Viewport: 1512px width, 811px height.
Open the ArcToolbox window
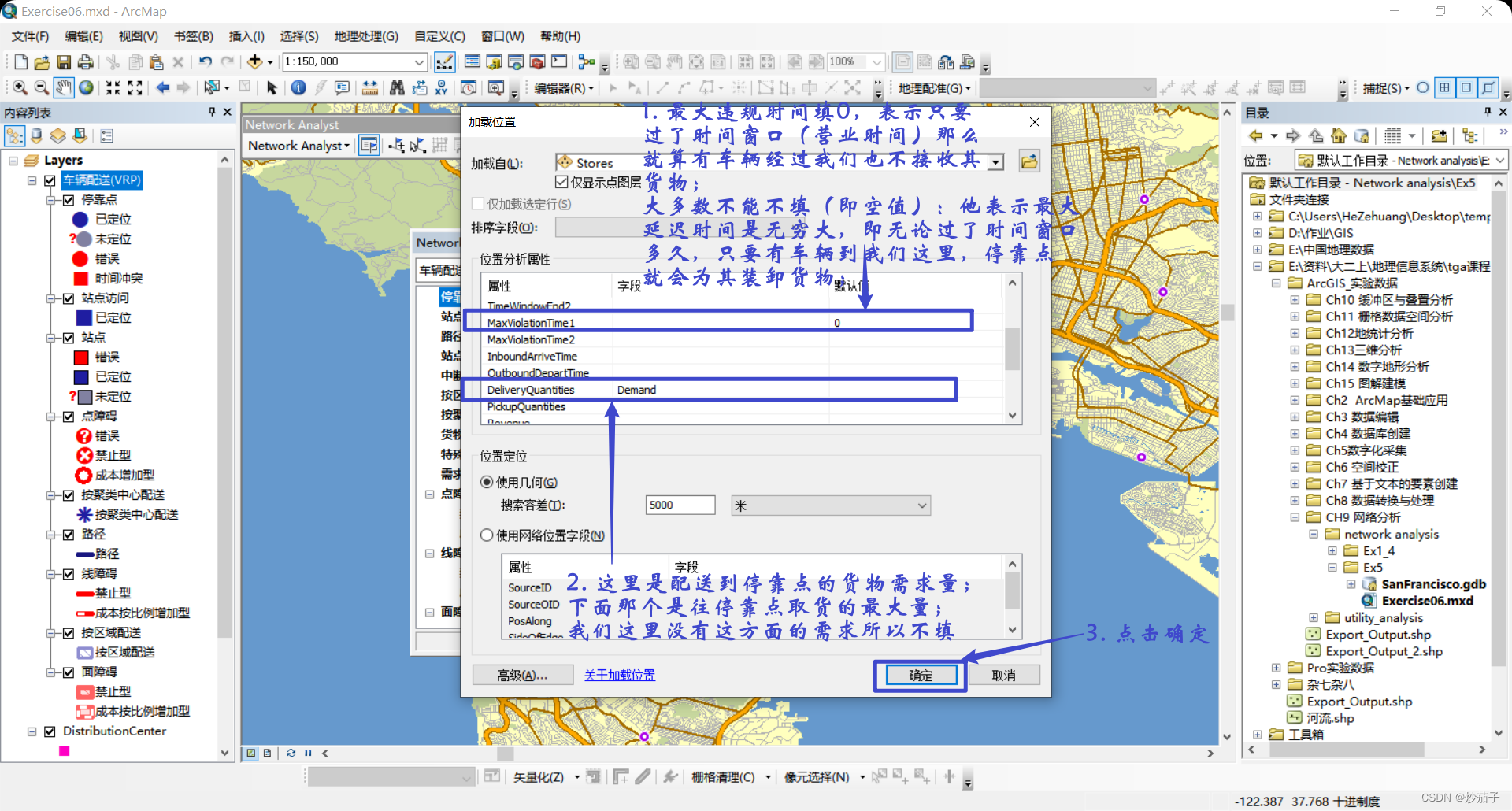tap(538, 61)
